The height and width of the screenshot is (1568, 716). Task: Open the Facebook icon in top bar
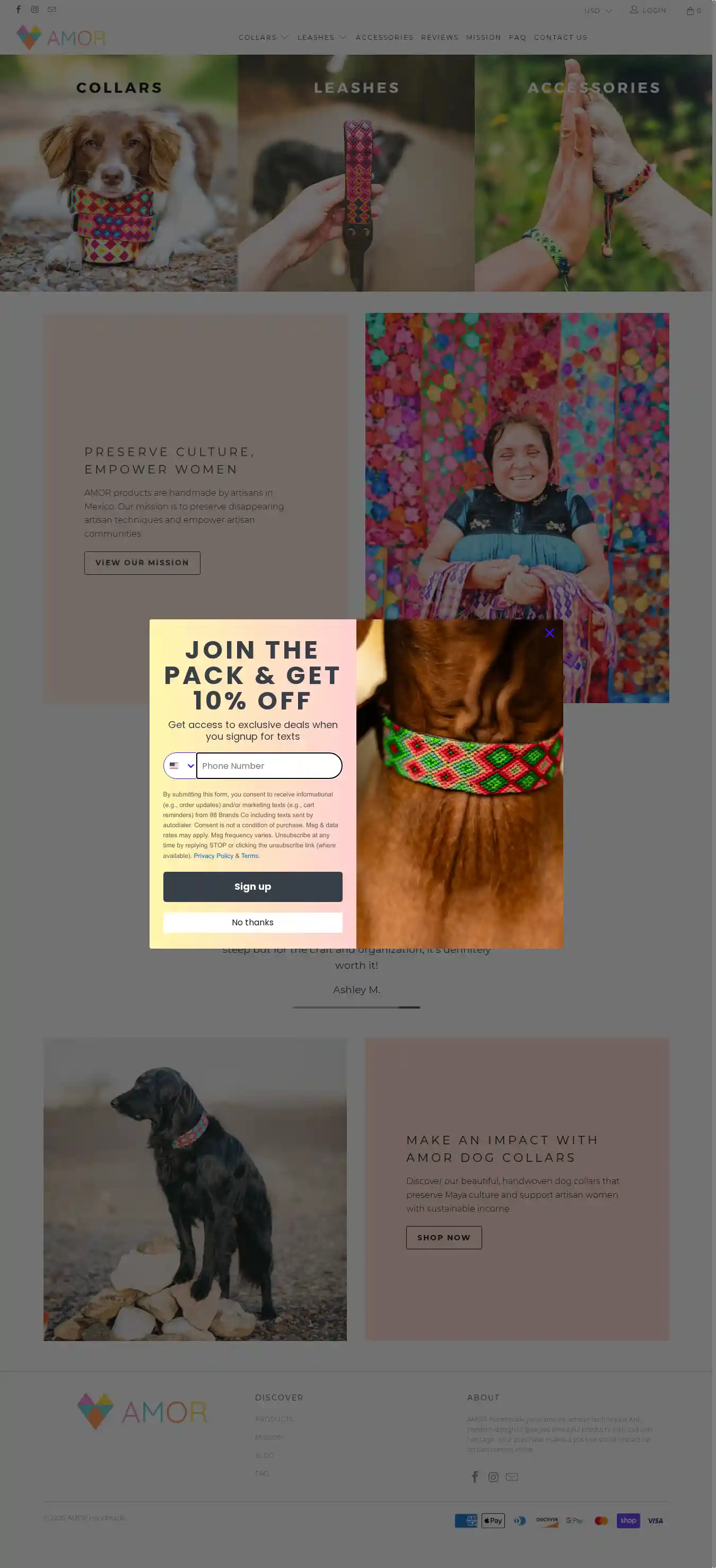[x=18, y=10]
